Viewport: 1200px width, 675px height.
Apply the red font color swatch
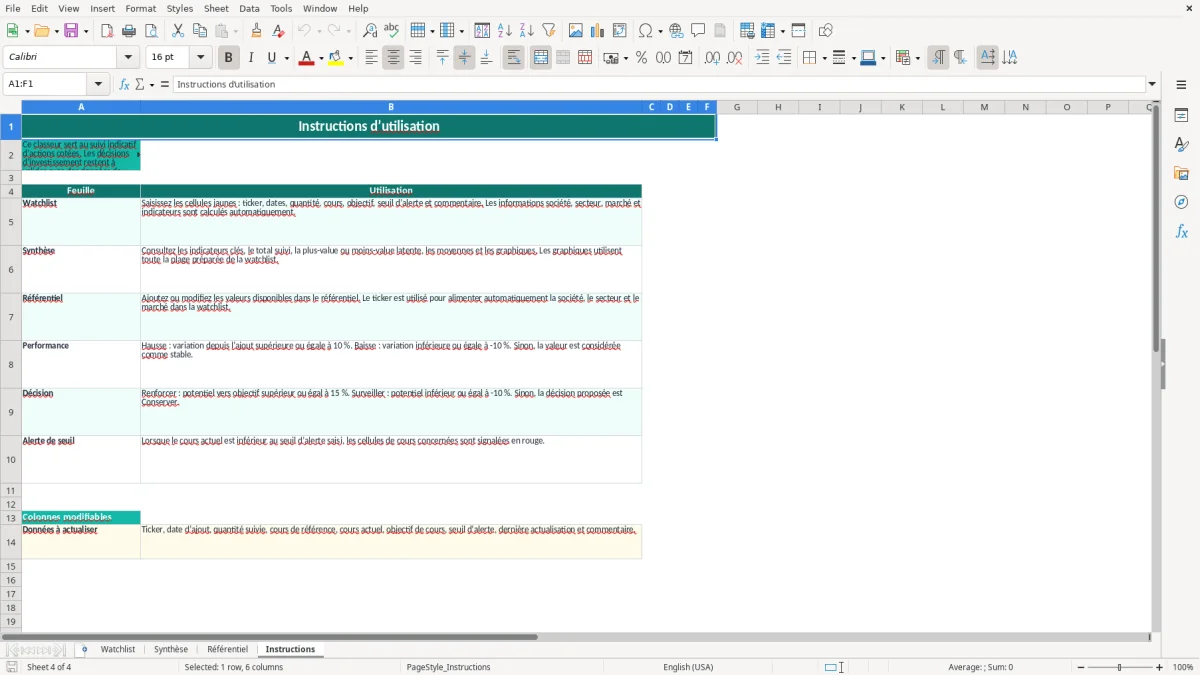coord(305,58)
